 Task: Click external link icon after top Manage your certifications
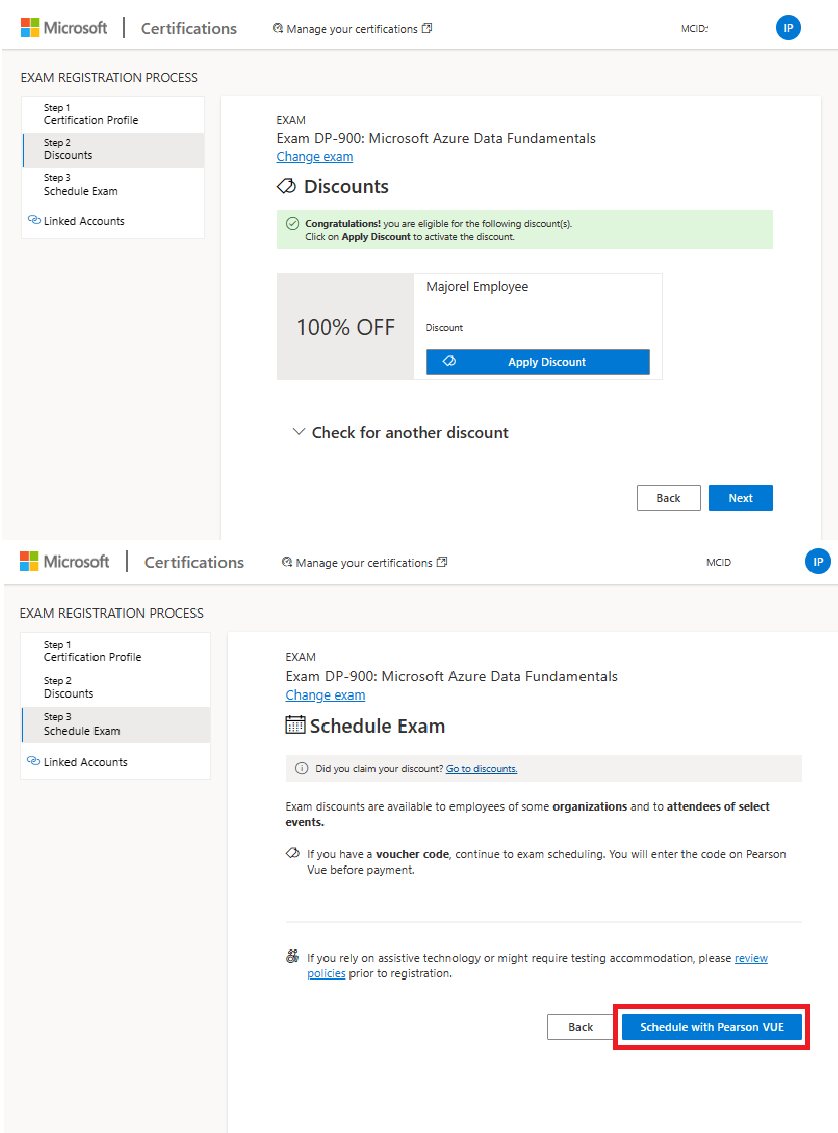[427, 28]
